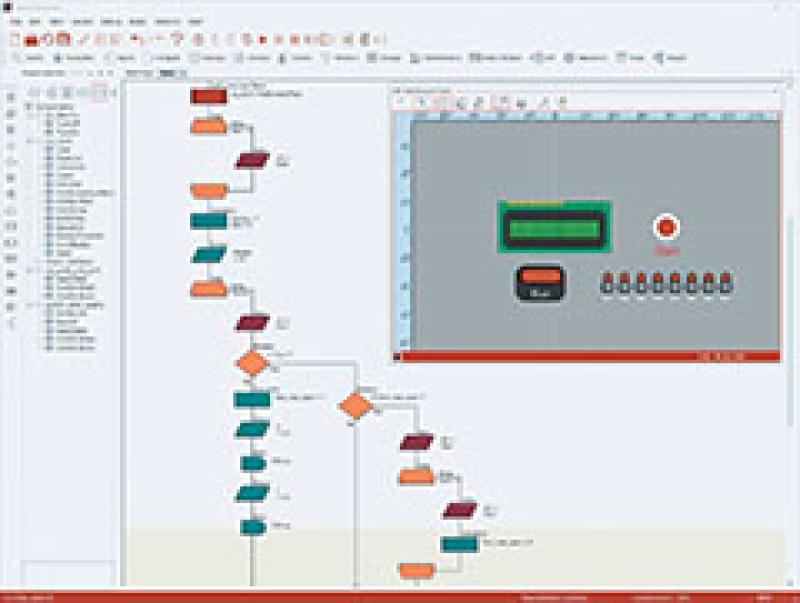This screenshot has height=603, width=800.
Task: Open the File menu
Action: 10,16
